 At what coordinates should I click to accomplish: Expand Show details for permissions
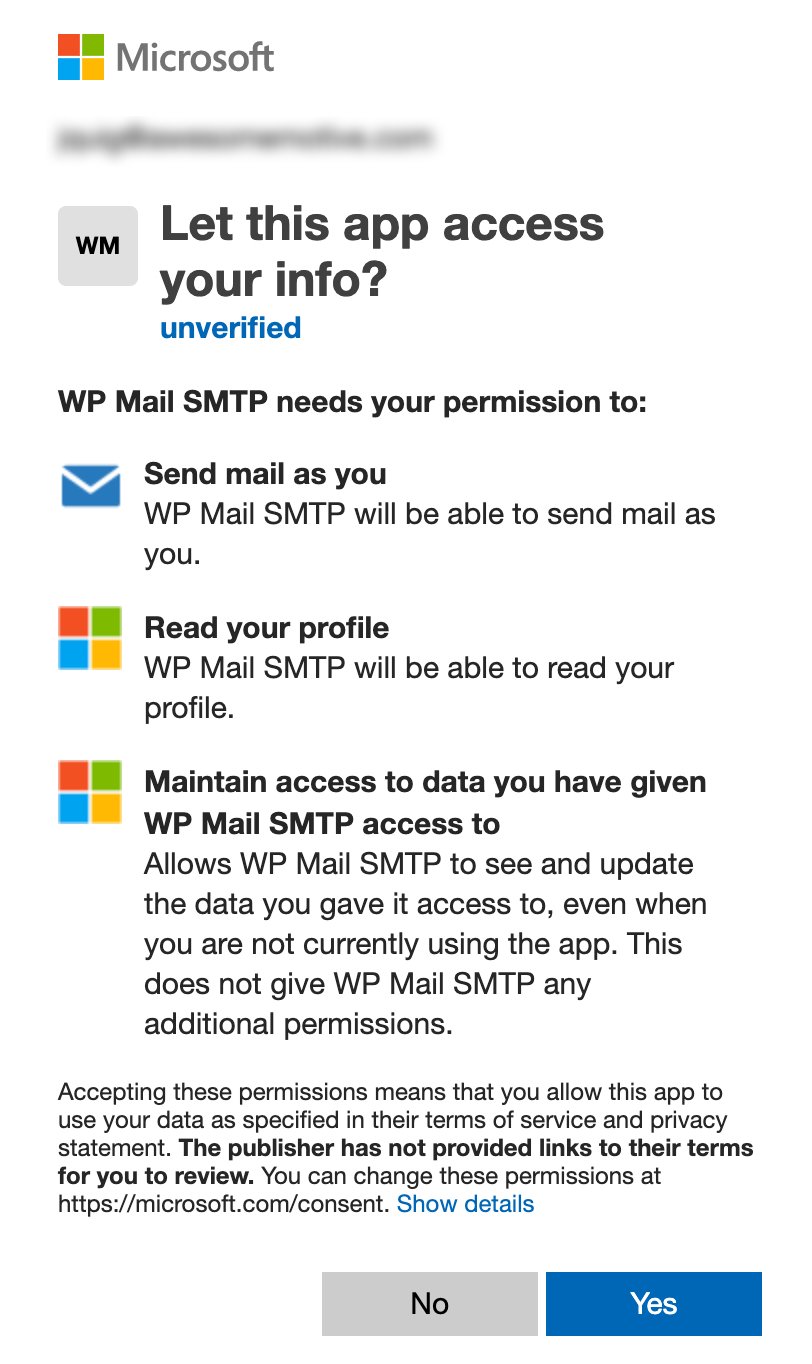[x=466, y=1204]
